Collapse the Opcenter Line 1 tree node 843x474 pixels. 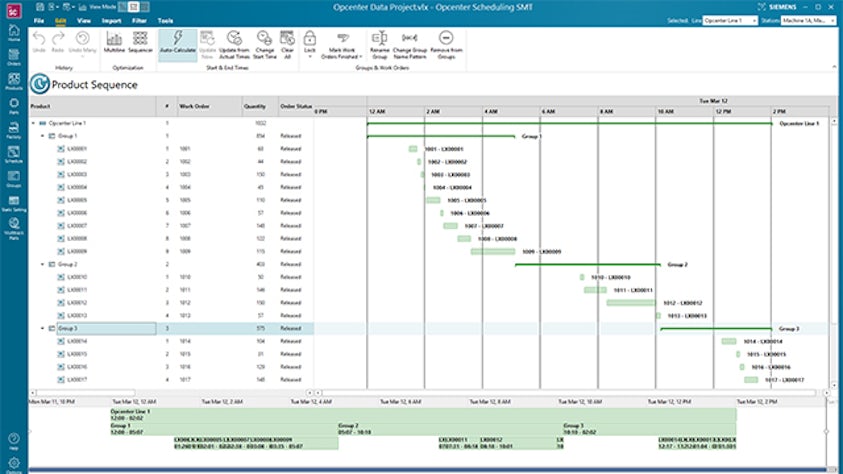(33, 123)
